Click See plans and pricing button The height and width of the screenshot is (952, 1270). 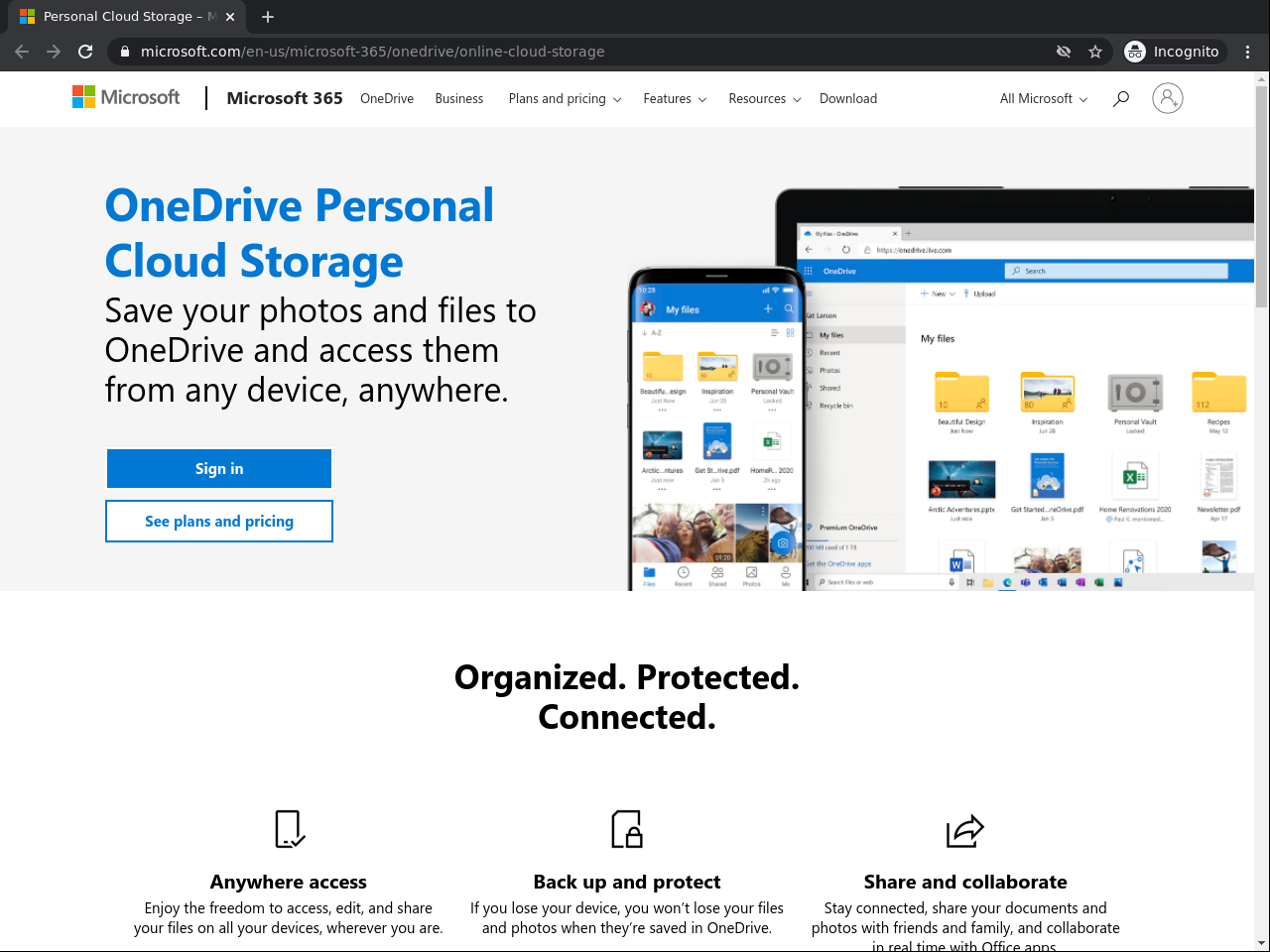click(x=219, y=522)
